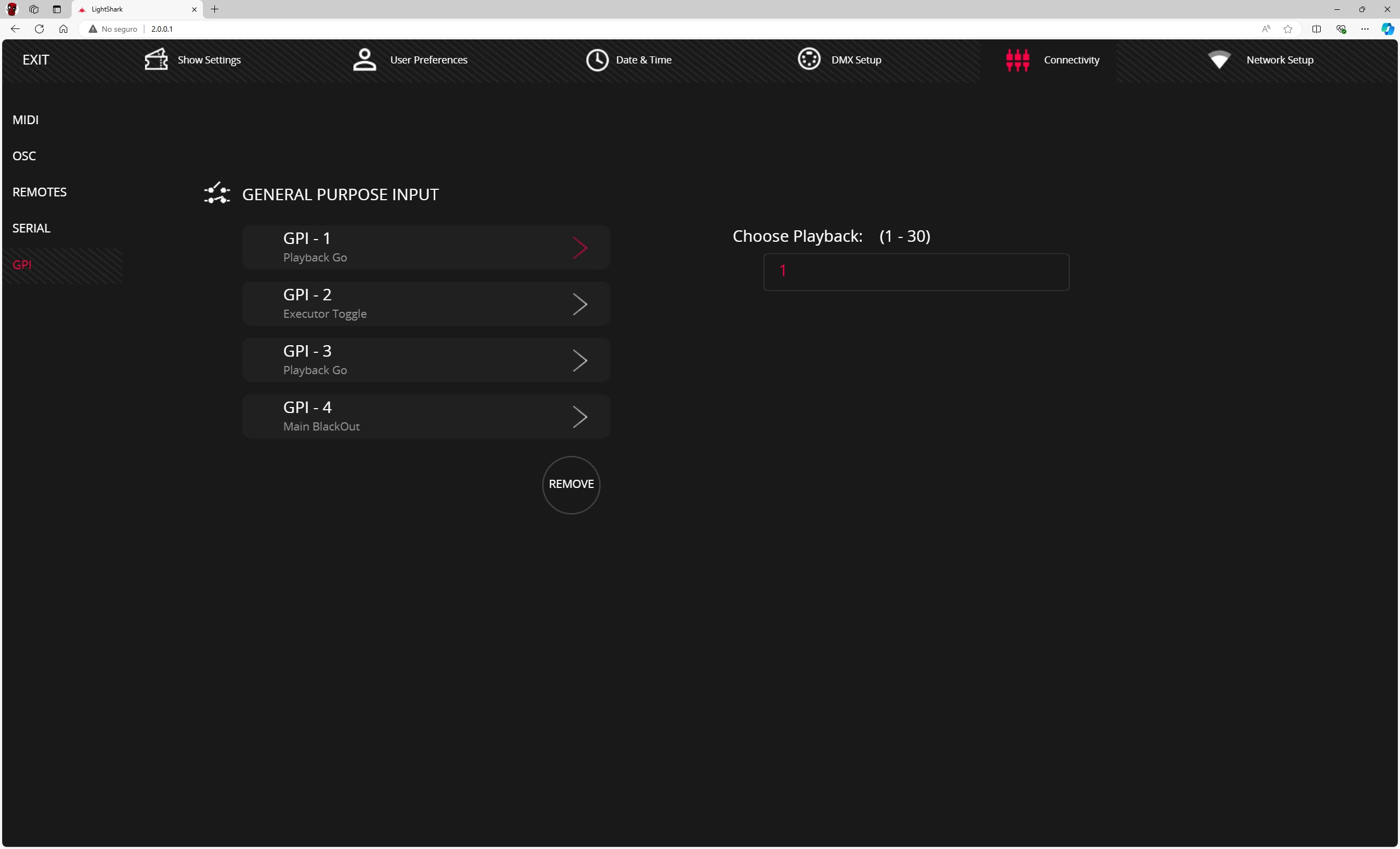Open the read aloud icon in address bar

point(1265,29)
